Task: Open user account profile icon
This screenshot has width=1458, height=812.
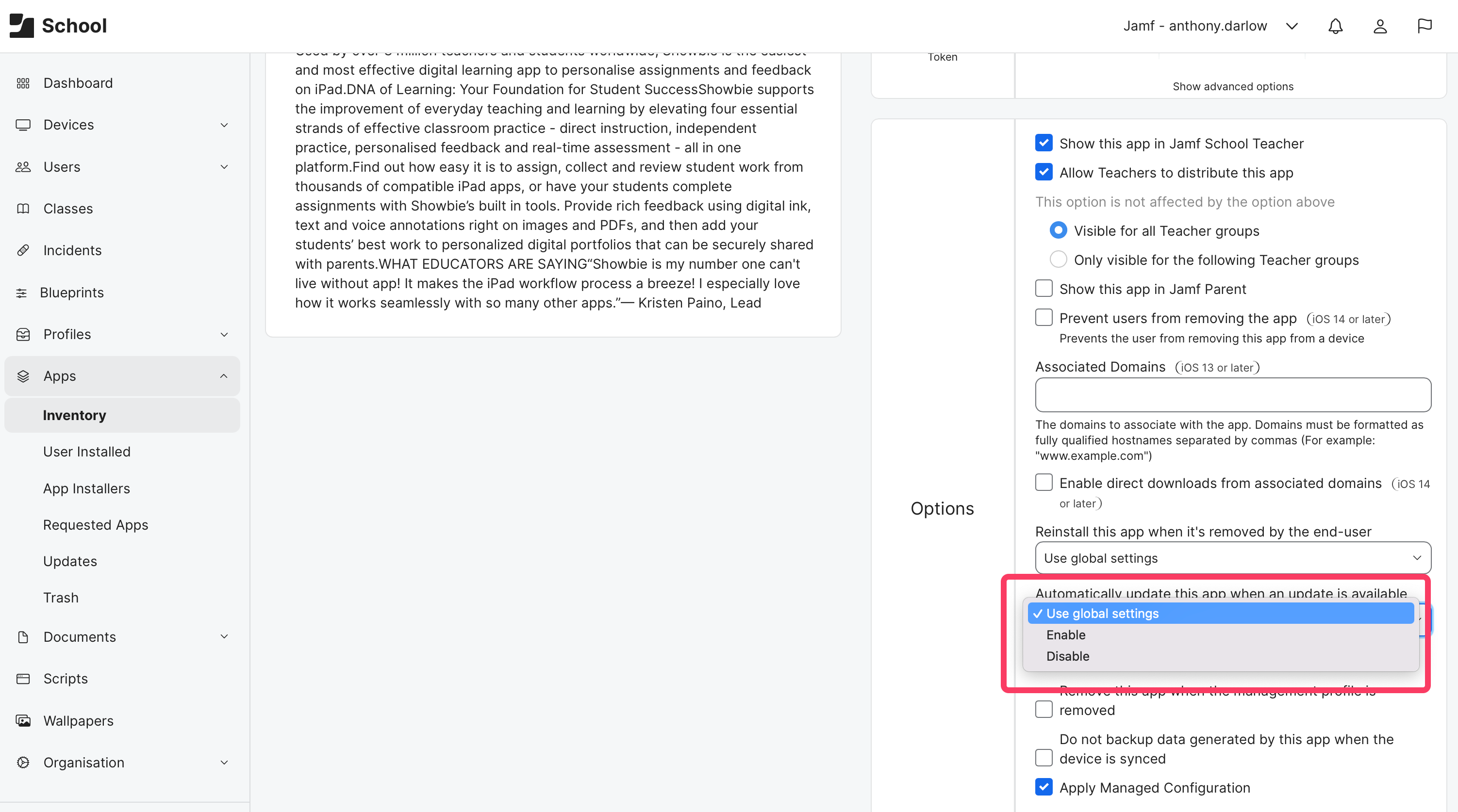Action: tap(1380, 26)
